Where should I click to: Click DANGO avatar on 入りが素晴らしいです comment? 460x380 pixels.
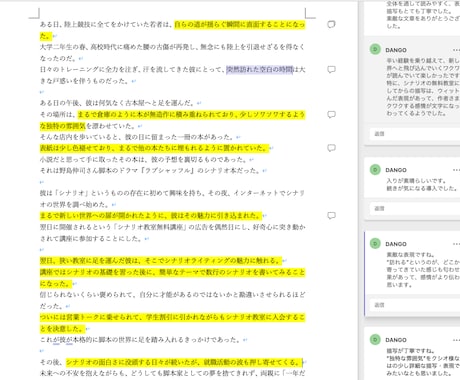point(375,169)
